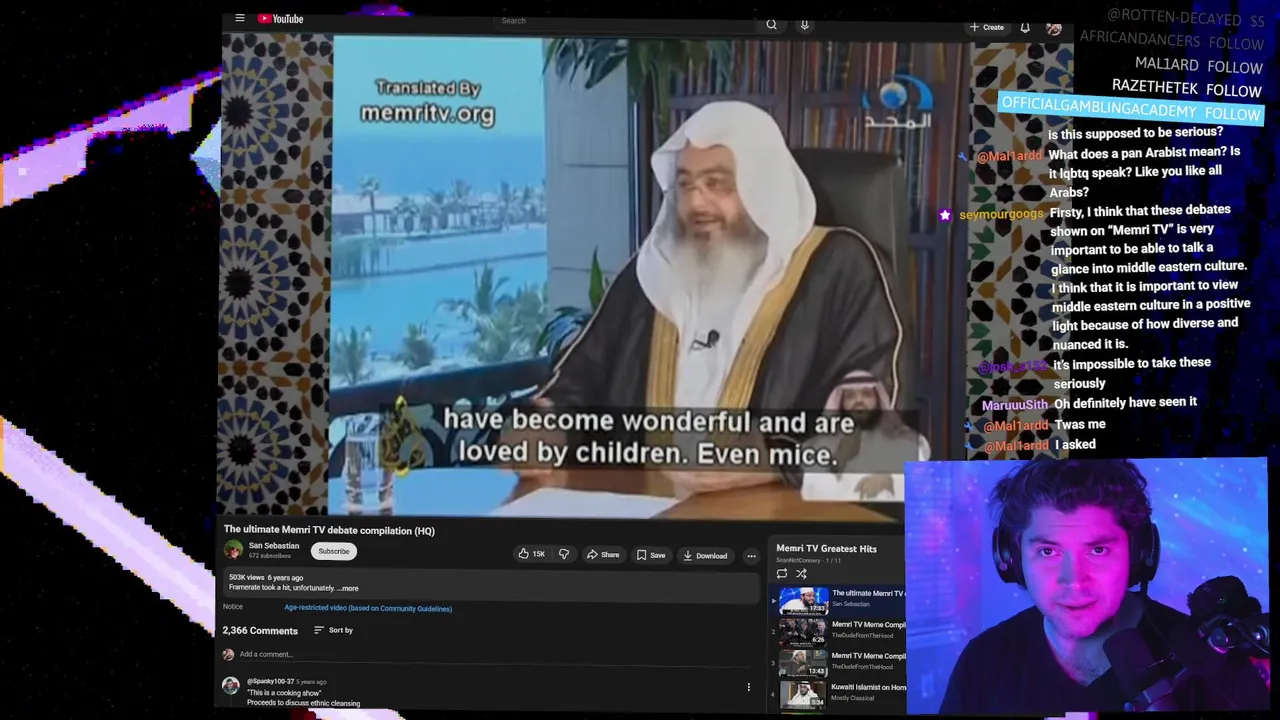Open the Create button

point(987,27)
